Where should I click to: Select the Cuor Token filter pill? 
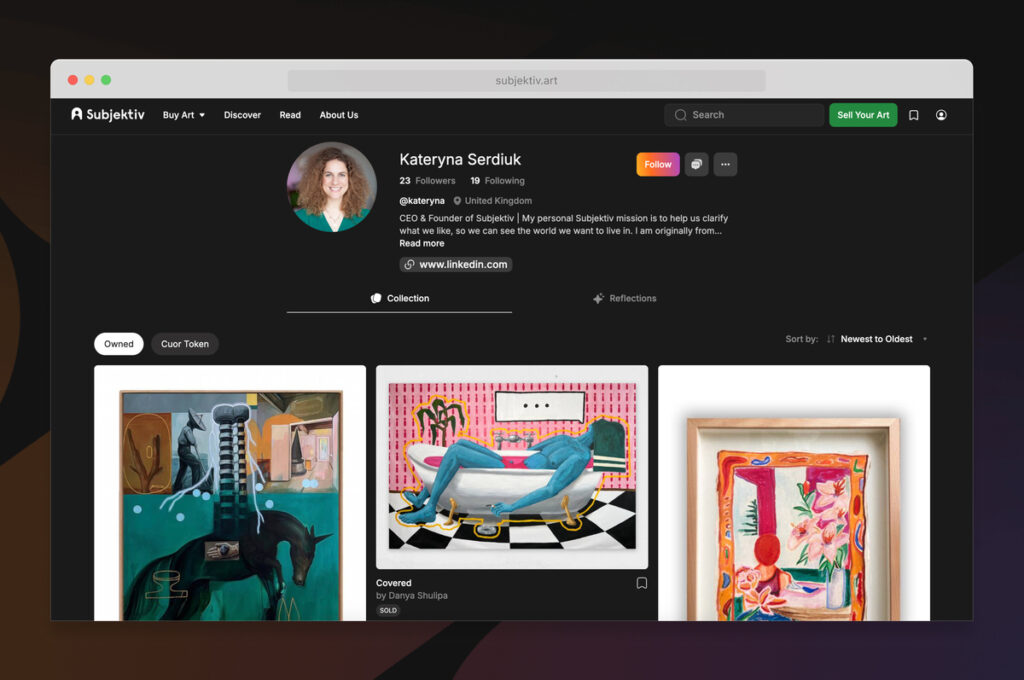pos(185,344)
